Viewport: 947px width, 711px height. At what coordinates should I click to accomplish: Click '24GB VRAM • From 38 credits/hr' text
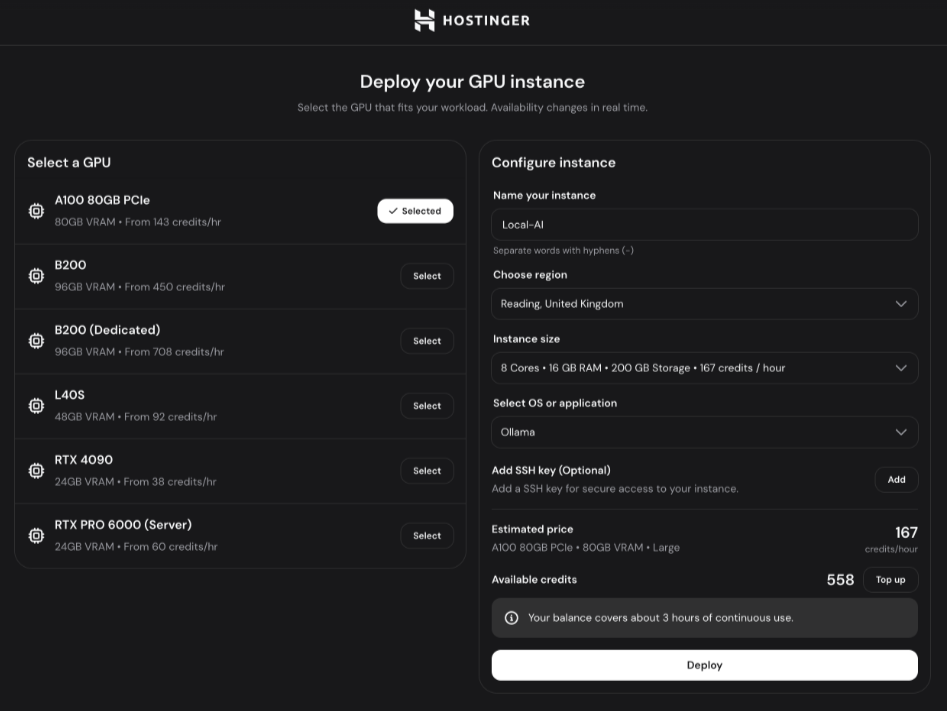coord(135,482)
